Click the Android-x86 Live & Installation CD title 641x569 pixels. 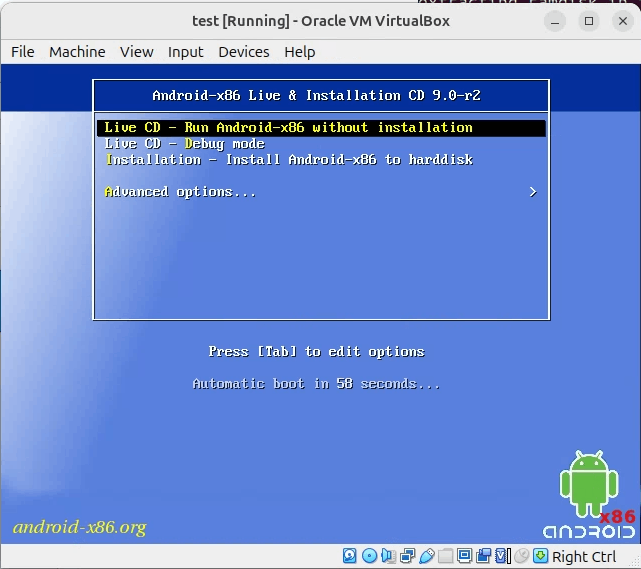click(x=316, y=95)
